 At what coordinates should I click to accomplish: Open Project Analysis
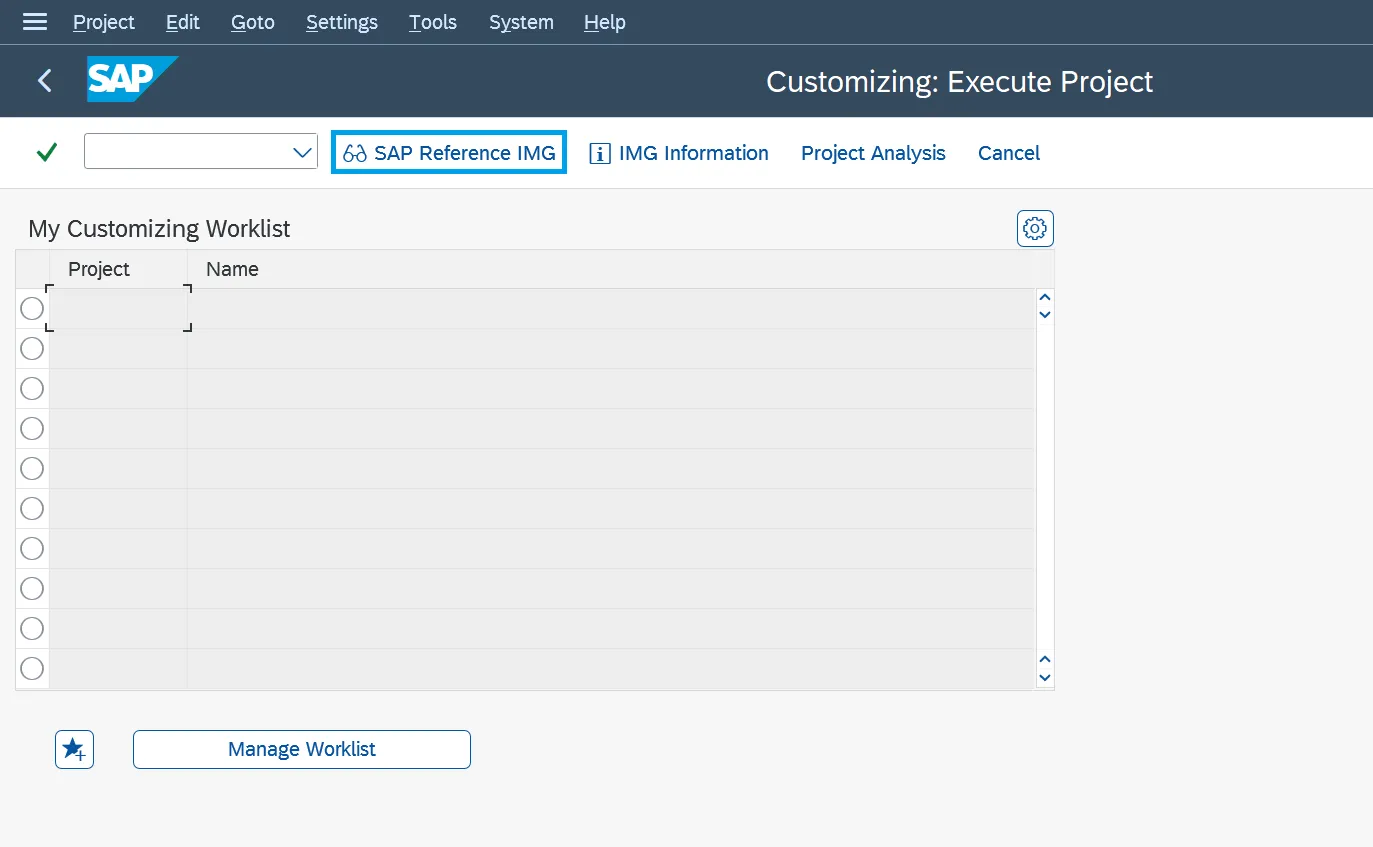[x=872, y=152]
